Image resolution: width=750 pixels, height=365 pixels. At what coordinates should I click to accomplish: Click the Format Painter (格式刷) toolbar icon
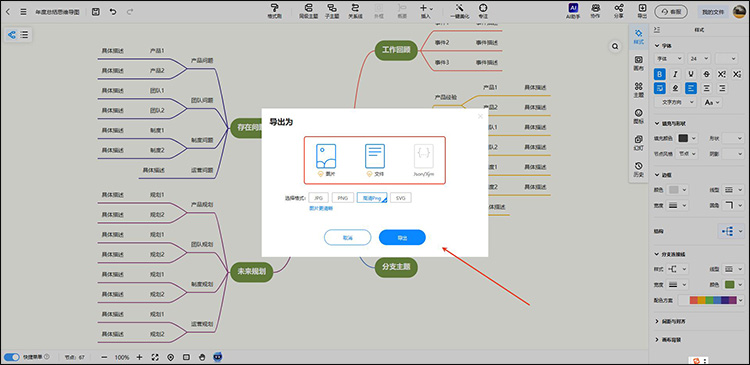point(274,11)
